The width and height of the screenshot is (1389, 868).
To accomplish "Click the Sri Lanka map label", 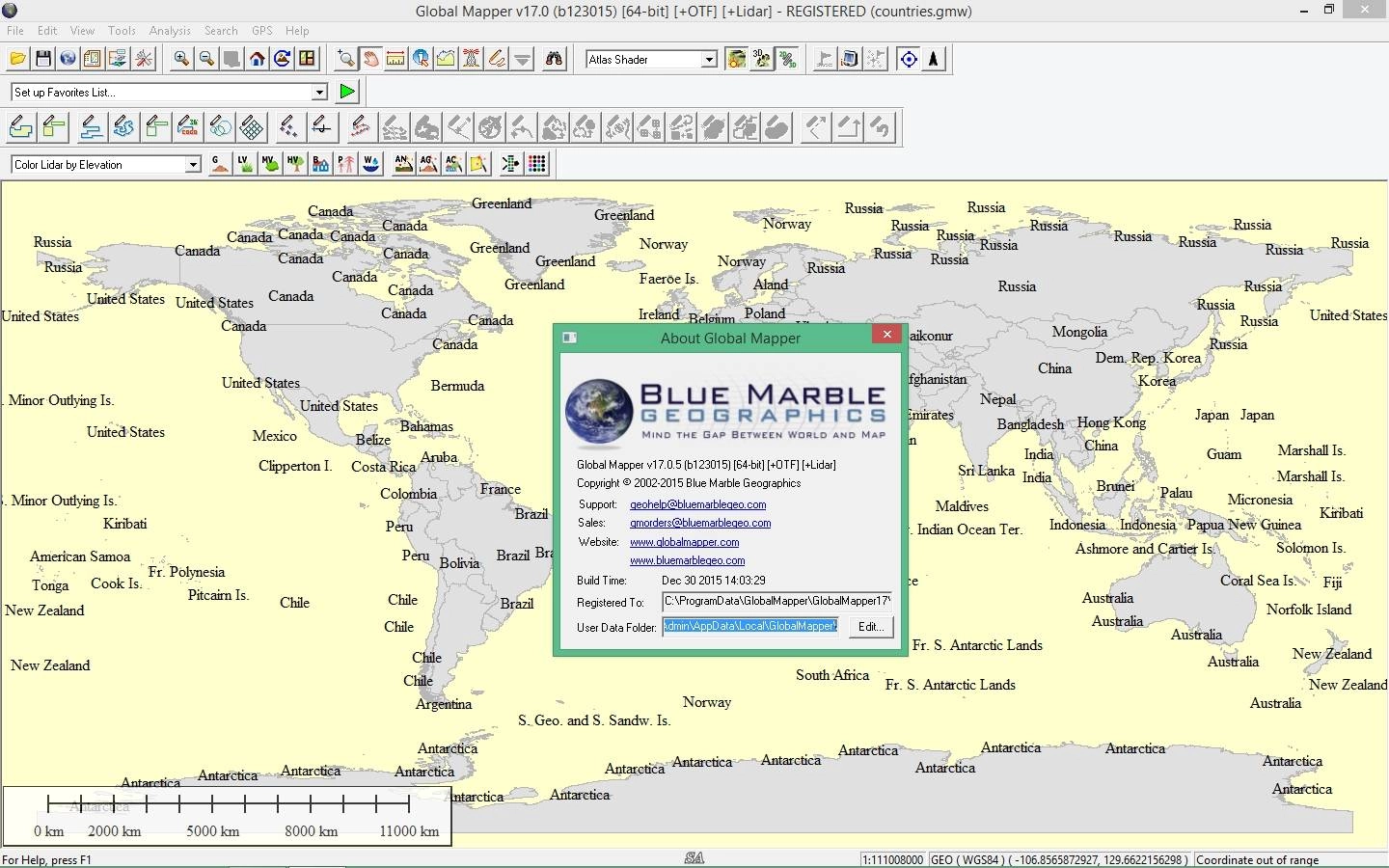I will 986,471.
